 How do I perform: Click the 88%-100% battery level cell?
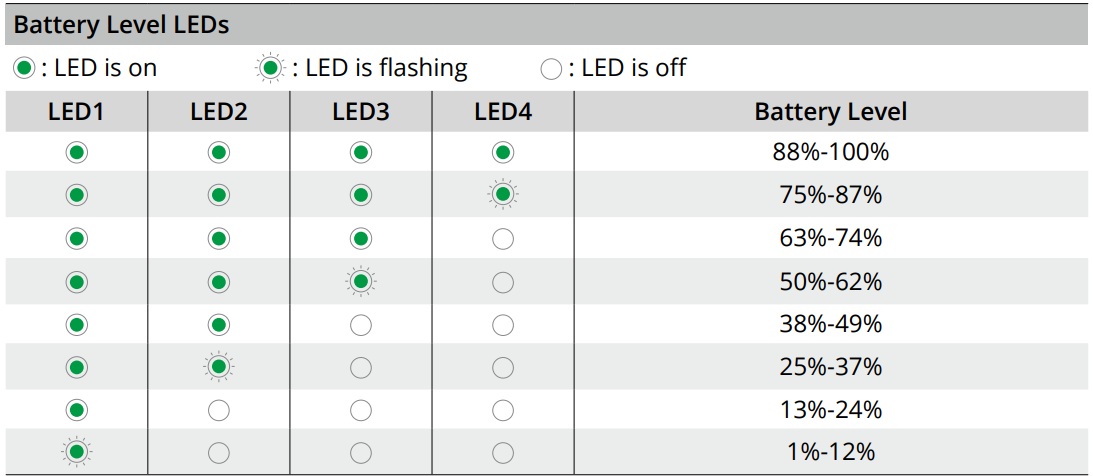tap(830, 153)
